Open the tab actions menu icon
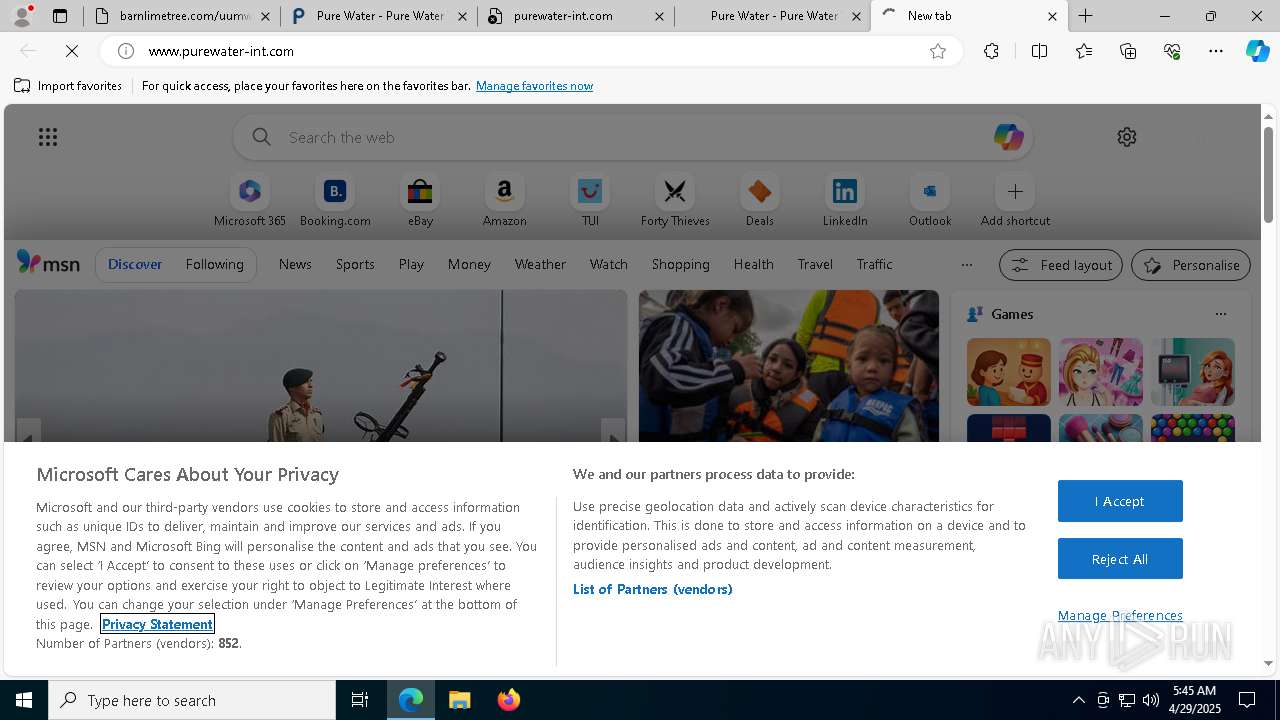The height and width of the screenshot is (720, 1280). (x=60, y=16)
